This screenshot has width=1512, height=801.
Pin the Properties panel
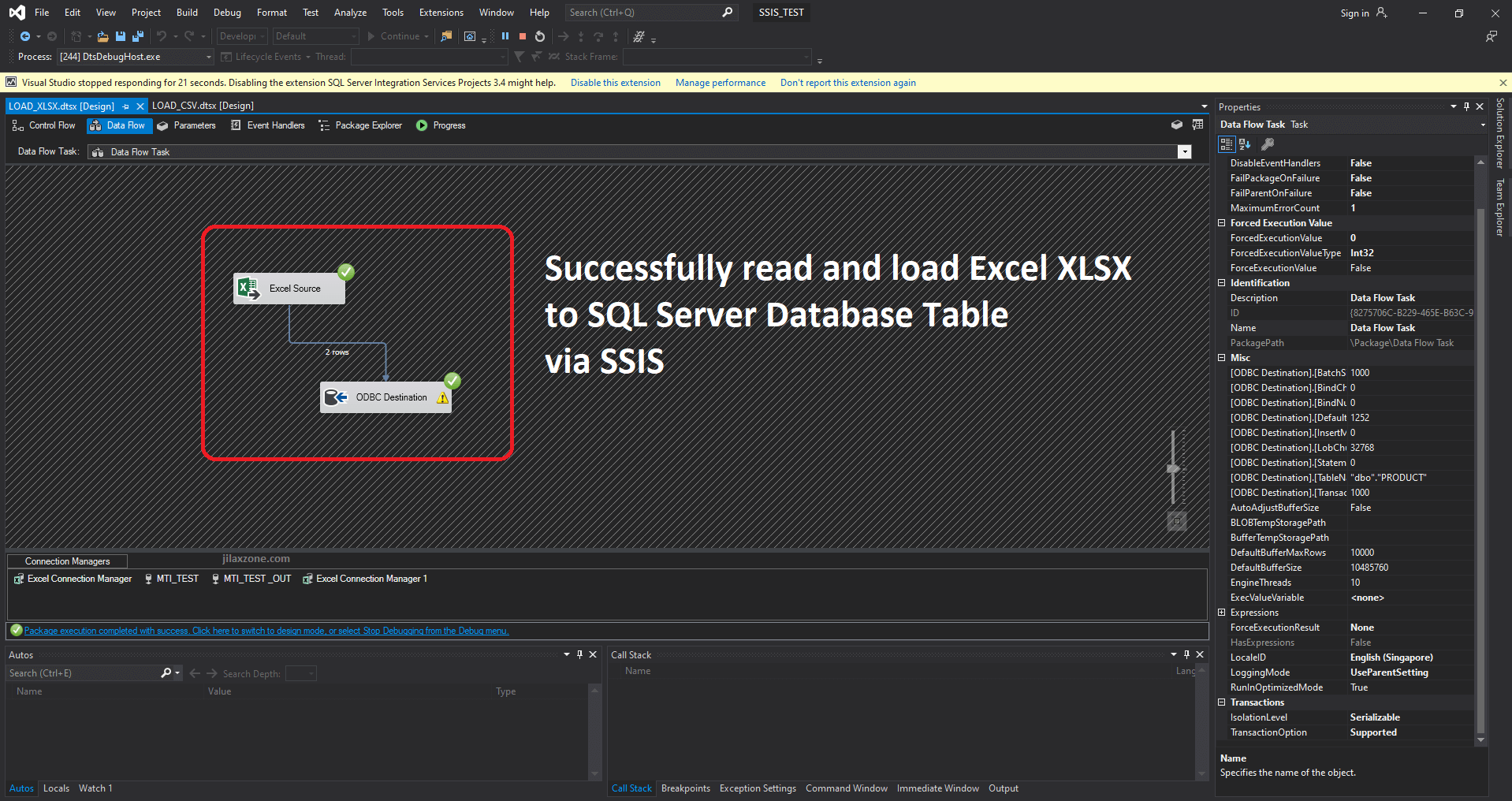(x=1467, y=106)
